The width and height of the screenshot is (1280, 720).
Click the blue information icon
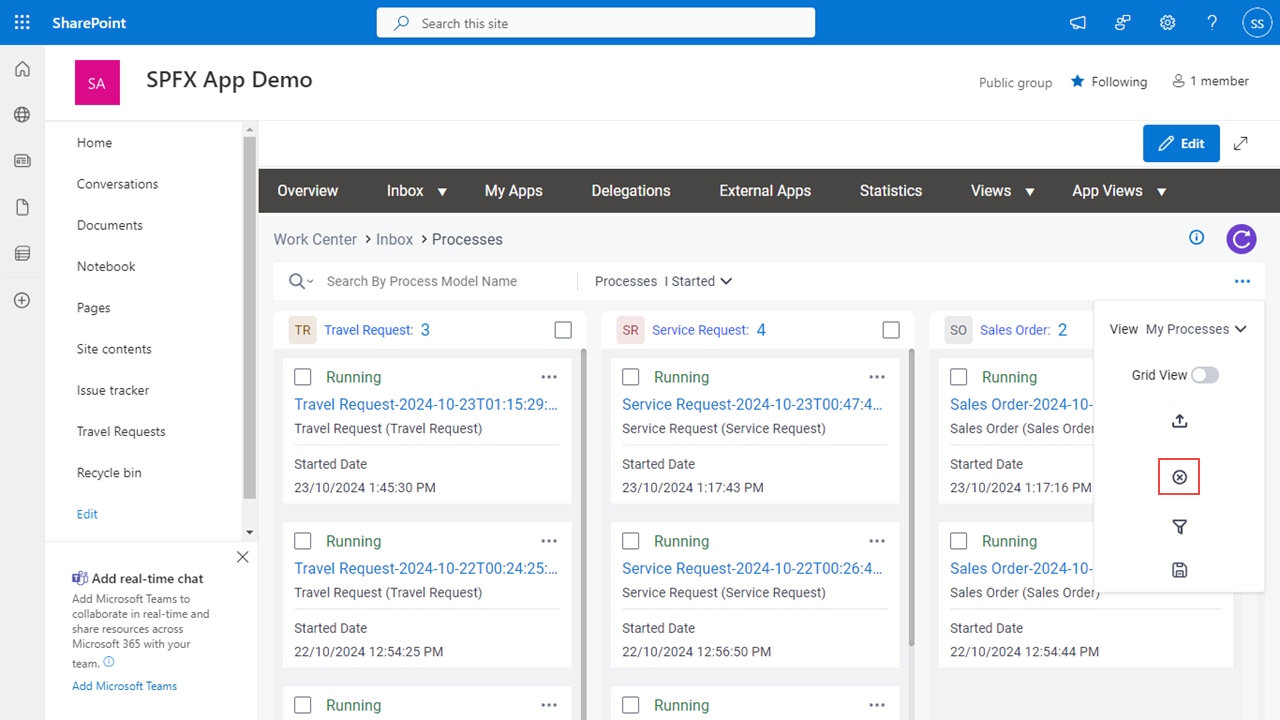coord(1196,237)
